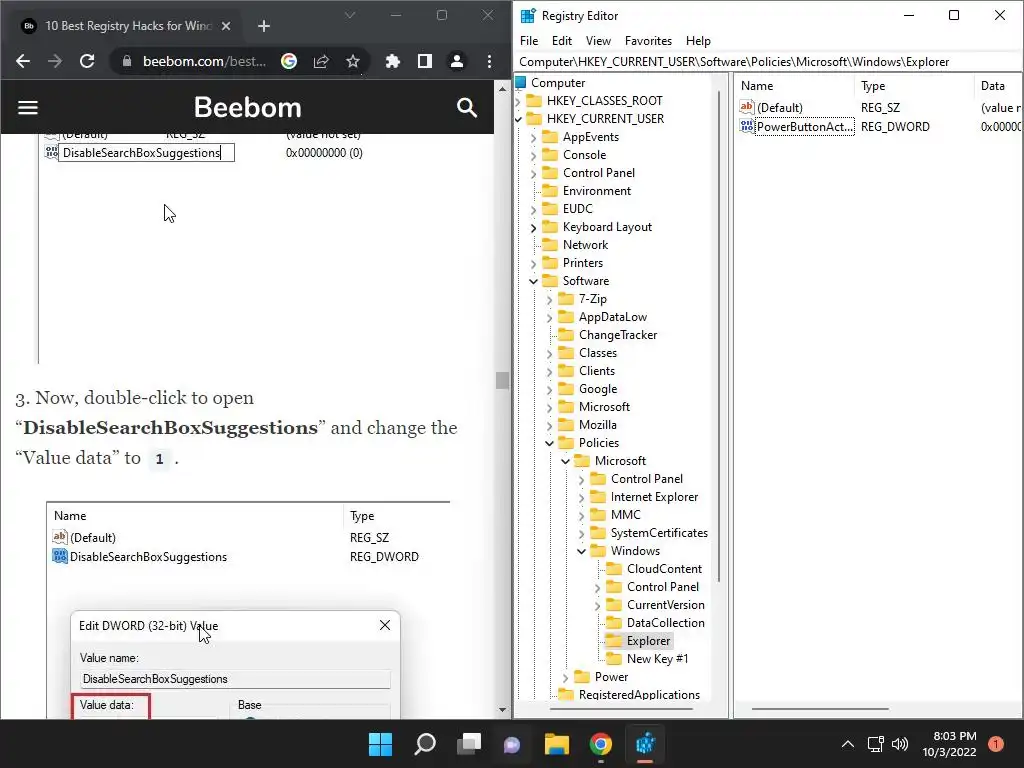Open File menu in Registry Editor
The image size is (1024, 768).
click(529, 40)
